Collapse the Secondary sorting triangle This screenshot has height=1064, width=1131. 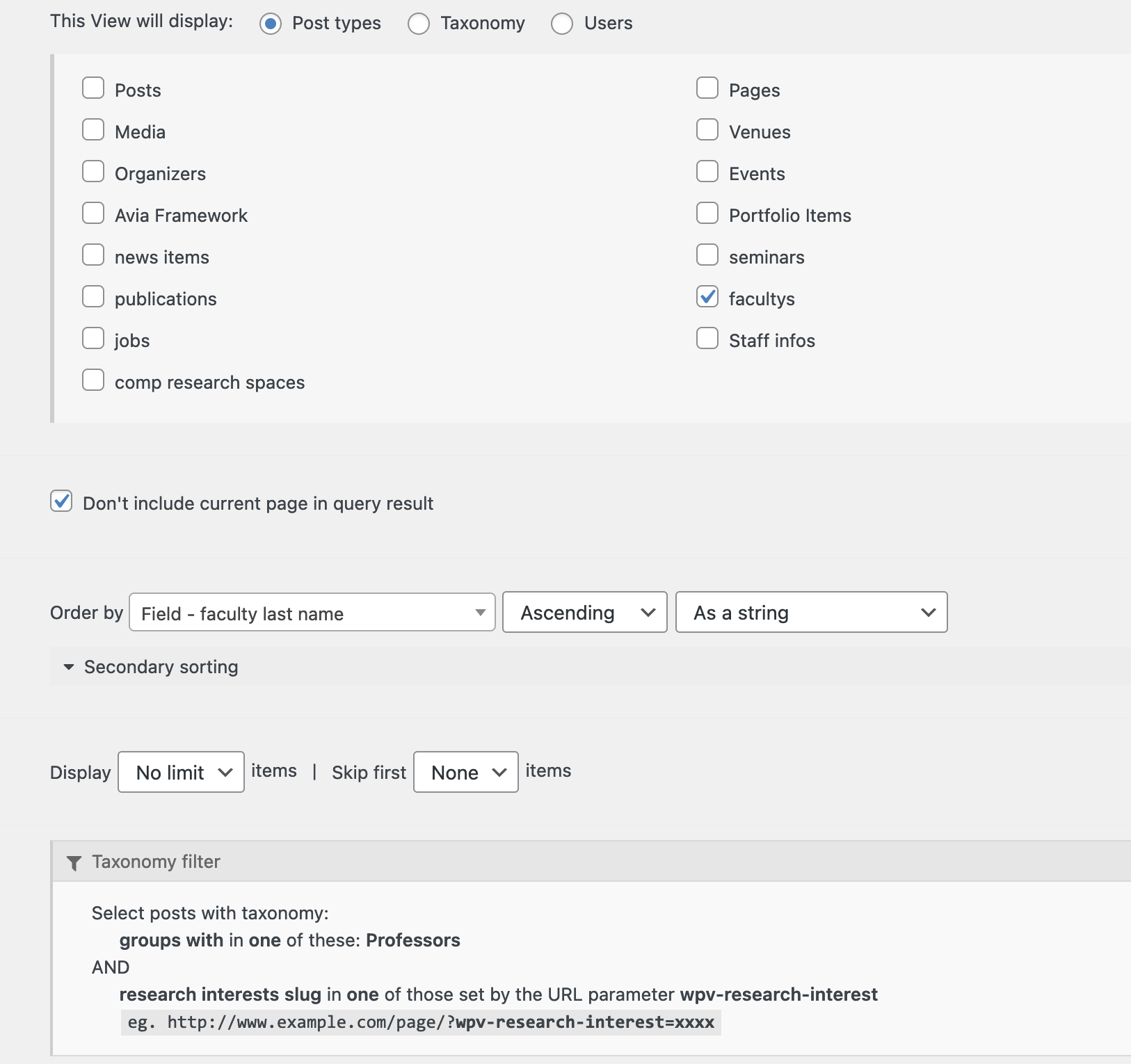coord(68,667)
